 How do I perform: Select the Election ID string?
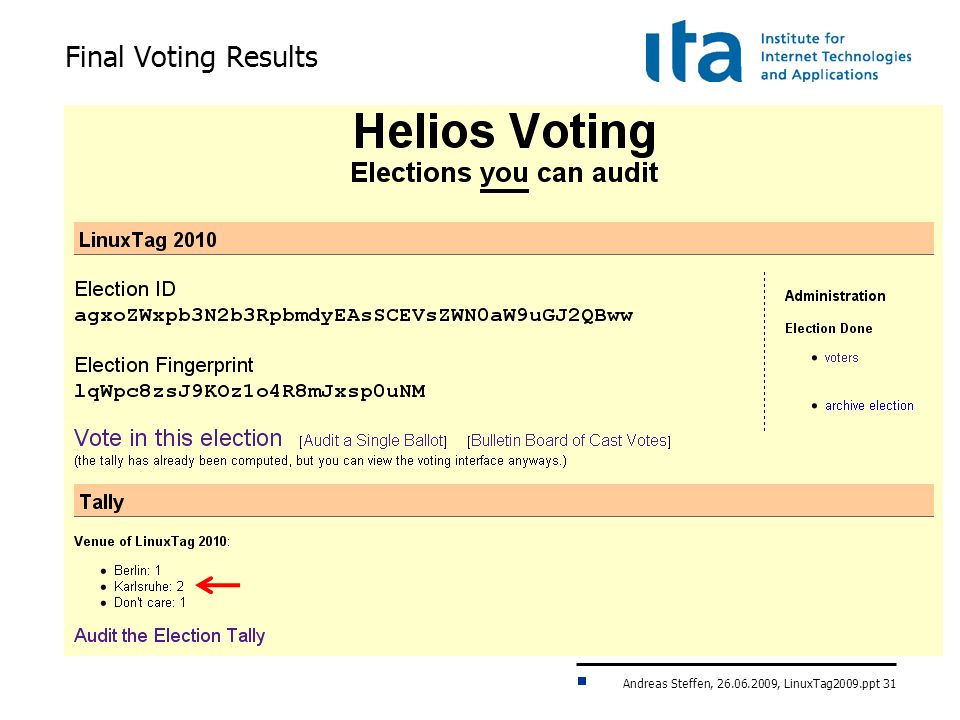point(353,316)
